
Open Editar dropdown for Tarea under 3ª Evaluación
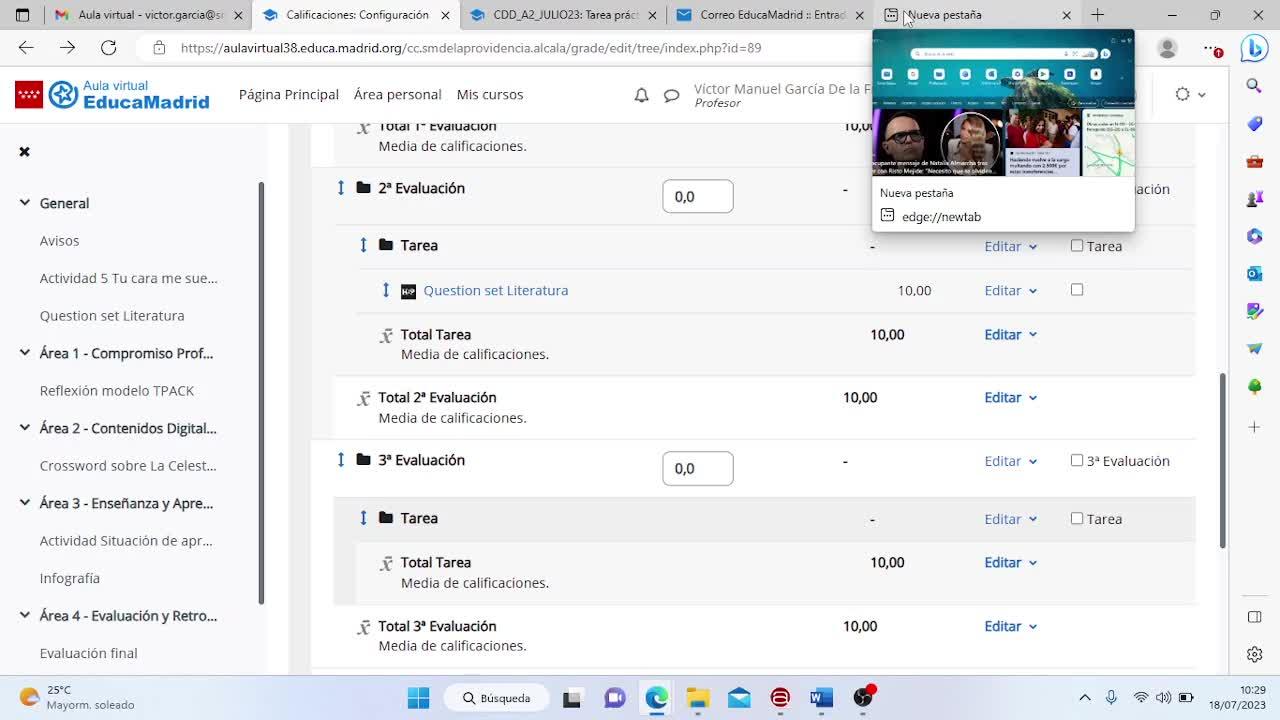pos(1010,519)
